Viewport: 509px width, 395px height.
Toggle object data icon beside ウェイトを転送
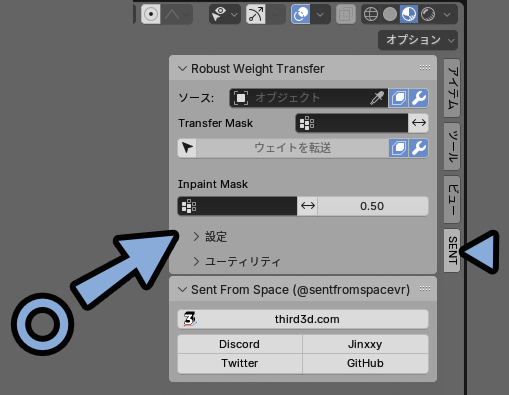click(398, 148)
